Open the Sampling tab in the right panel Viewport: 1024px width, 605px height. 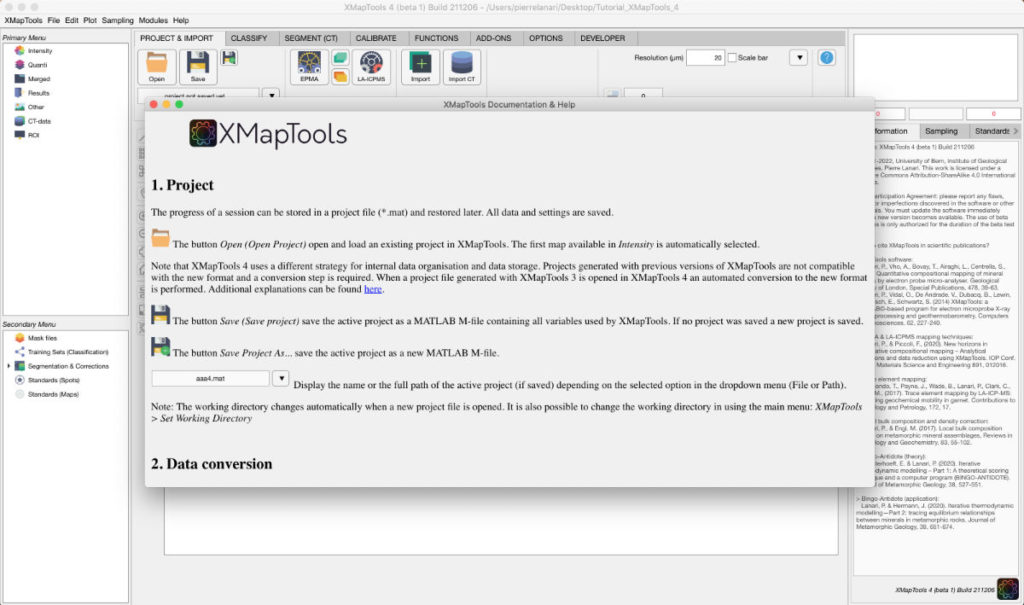(940, 131)
